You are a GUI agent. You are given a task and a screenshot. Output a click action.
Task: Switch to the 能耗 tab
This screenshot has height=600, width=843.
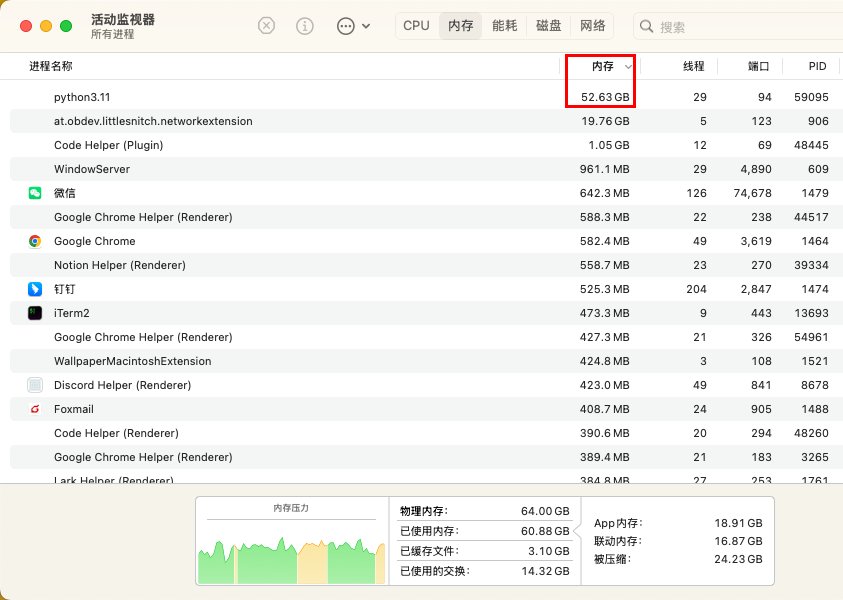click(504, 26)
